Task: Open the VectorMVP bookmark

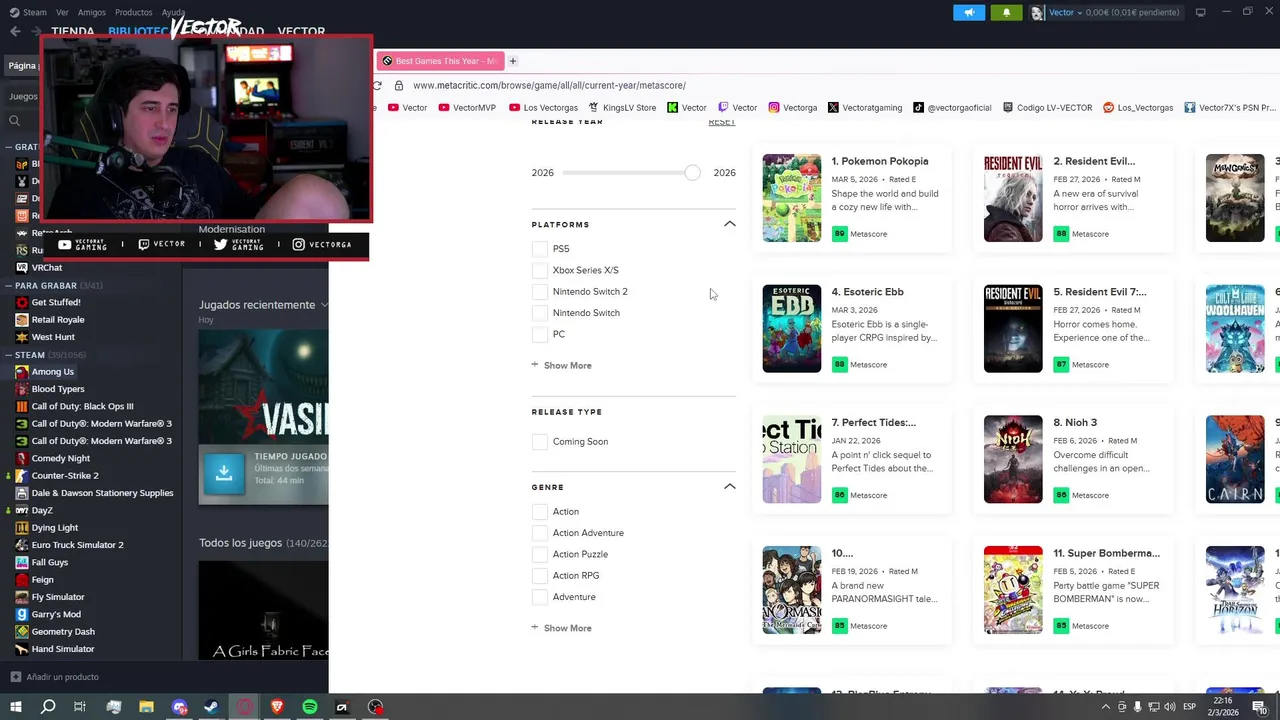Action: pyautogui.click(x=467, y=107)
